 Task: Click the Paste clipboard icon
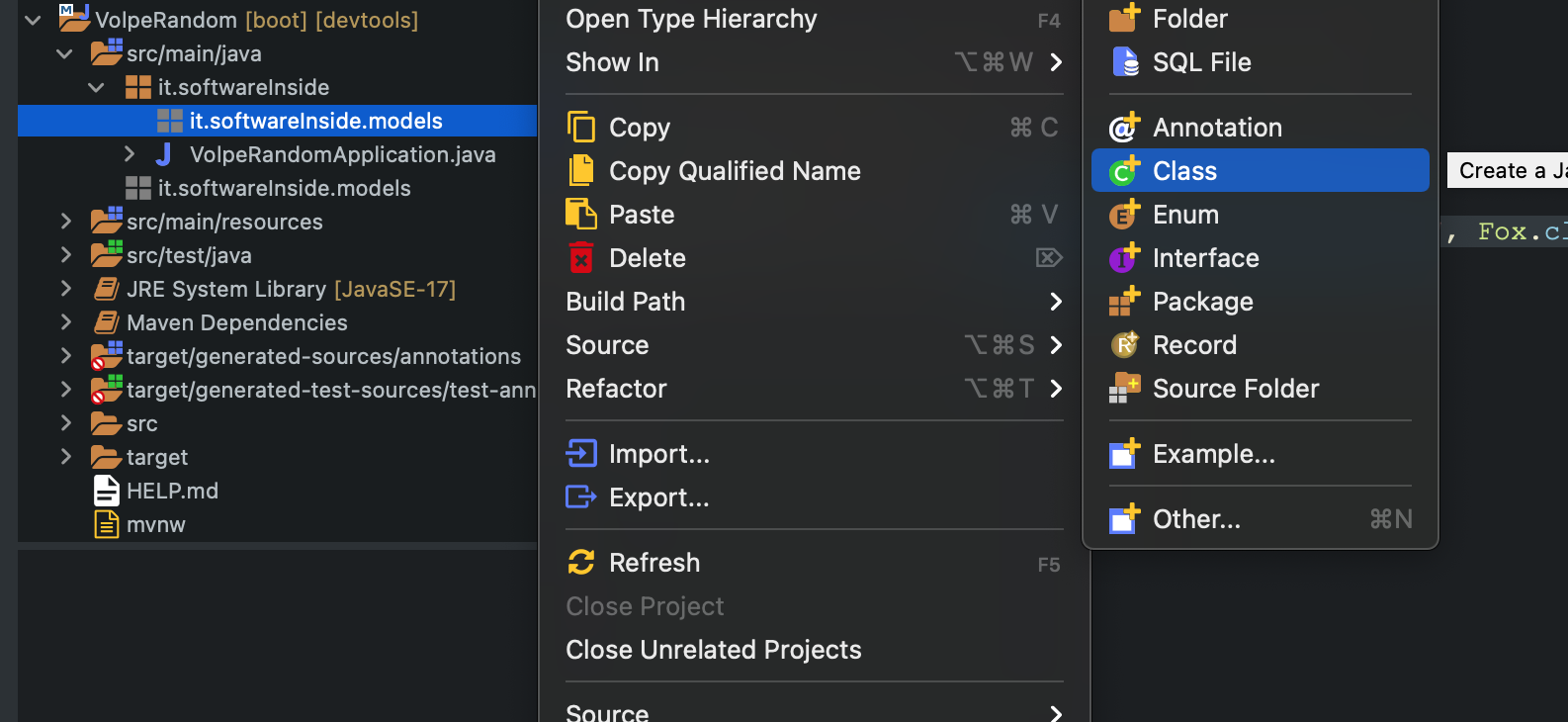pyautogui.click(x=581, y=215)
